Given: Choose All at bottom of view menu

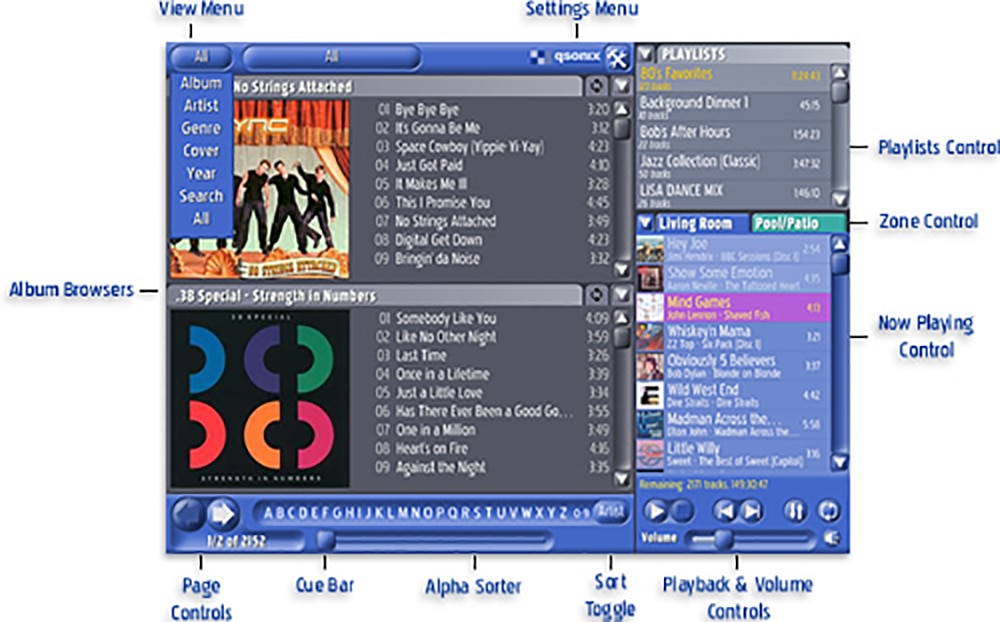Looking at the screenshot, I should [x=201, y=219].
